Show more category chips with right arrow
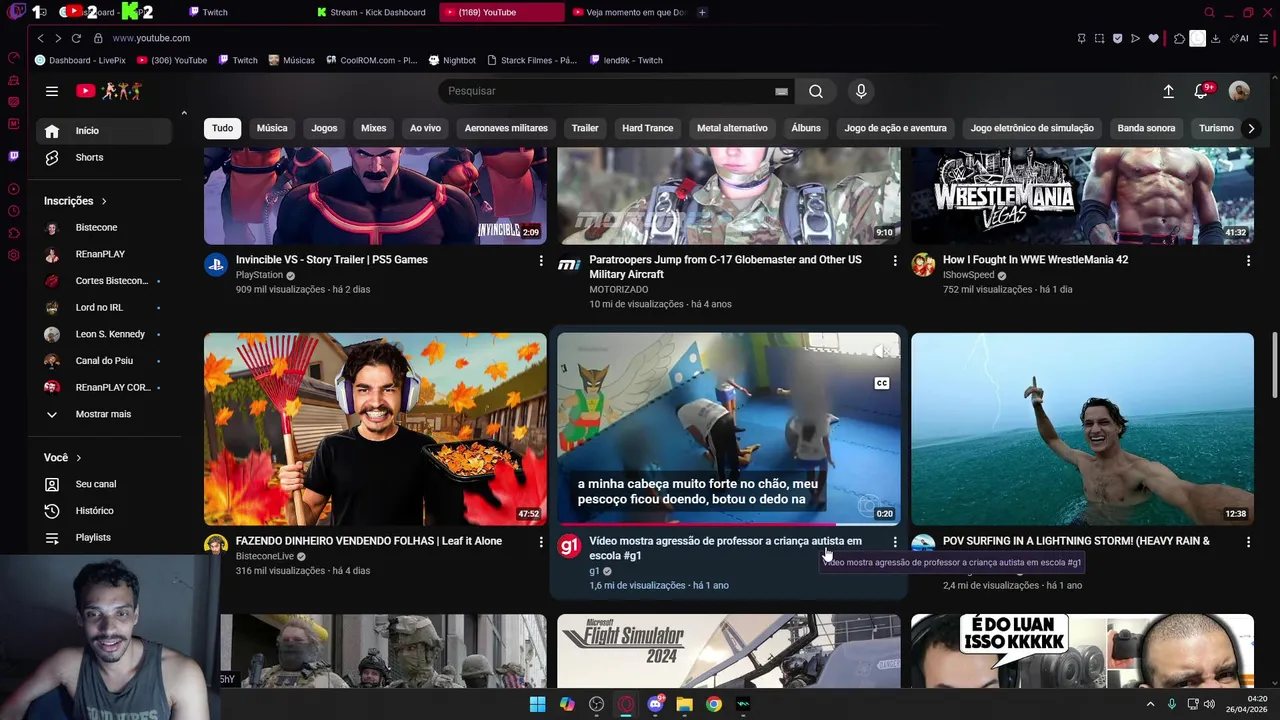1280x720 pixels. click(x=1250, y=128)
